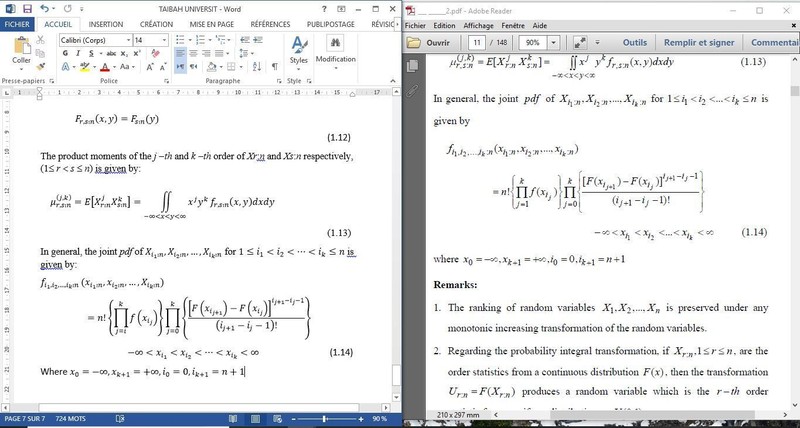
Task: Open the page thumbnails panel in Adobe Reader
Action: pyautogui.click(x=413, y=66)
